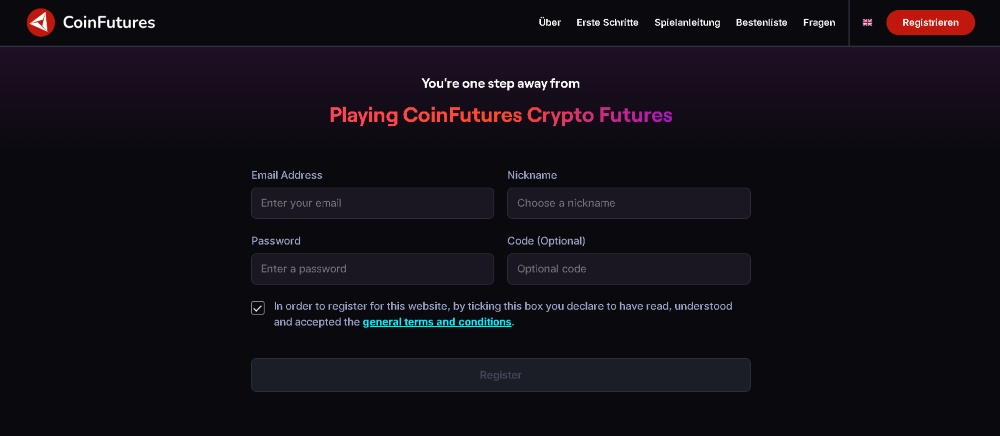Open the general terms and conditions link
Screen dimensions: 1000x436
click(437, 322)
